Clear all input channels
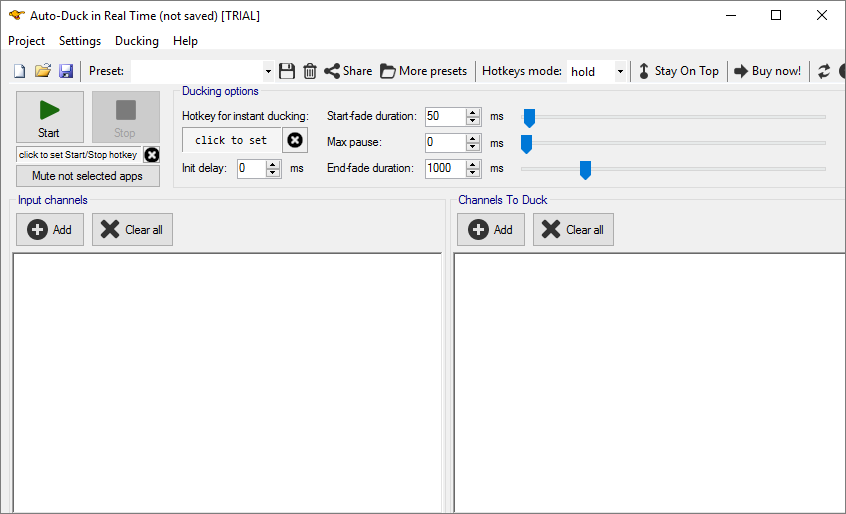846x514 pixels. [132, 230]
